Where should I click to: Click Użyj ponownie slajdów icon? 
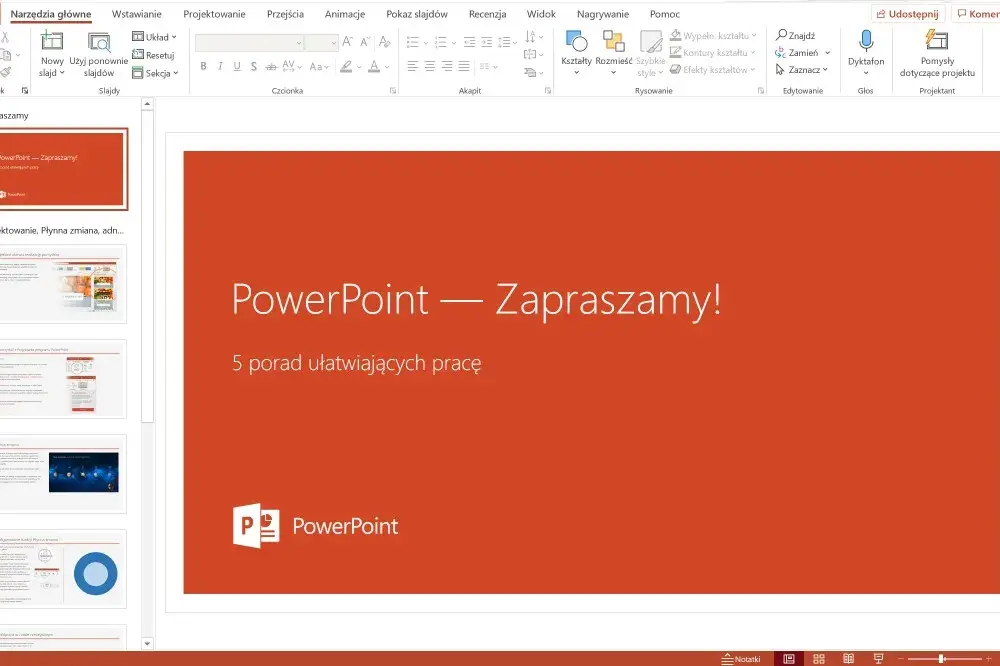[x=99, y=42]
